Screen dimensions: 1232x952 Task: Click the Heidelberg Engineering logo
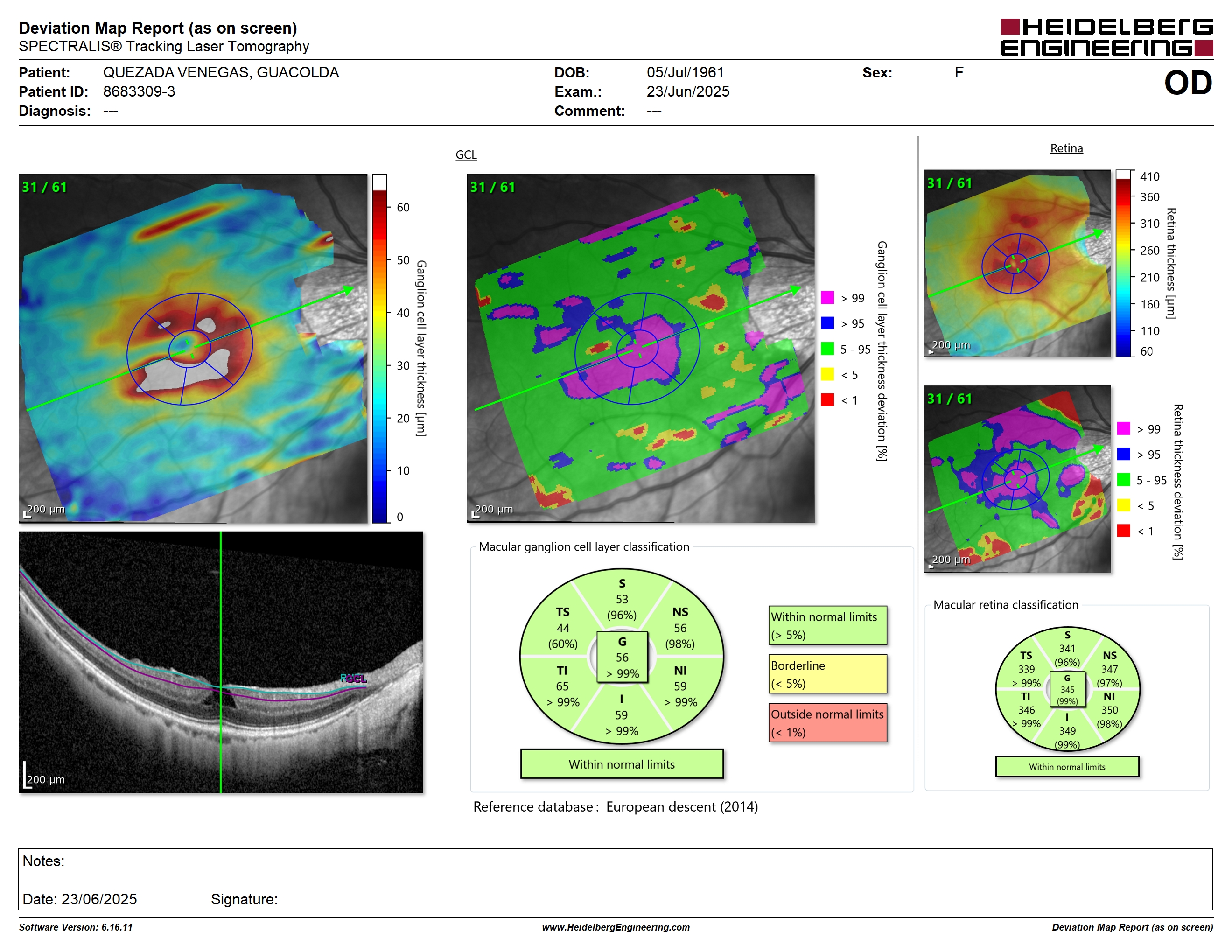pos(1106,37)
